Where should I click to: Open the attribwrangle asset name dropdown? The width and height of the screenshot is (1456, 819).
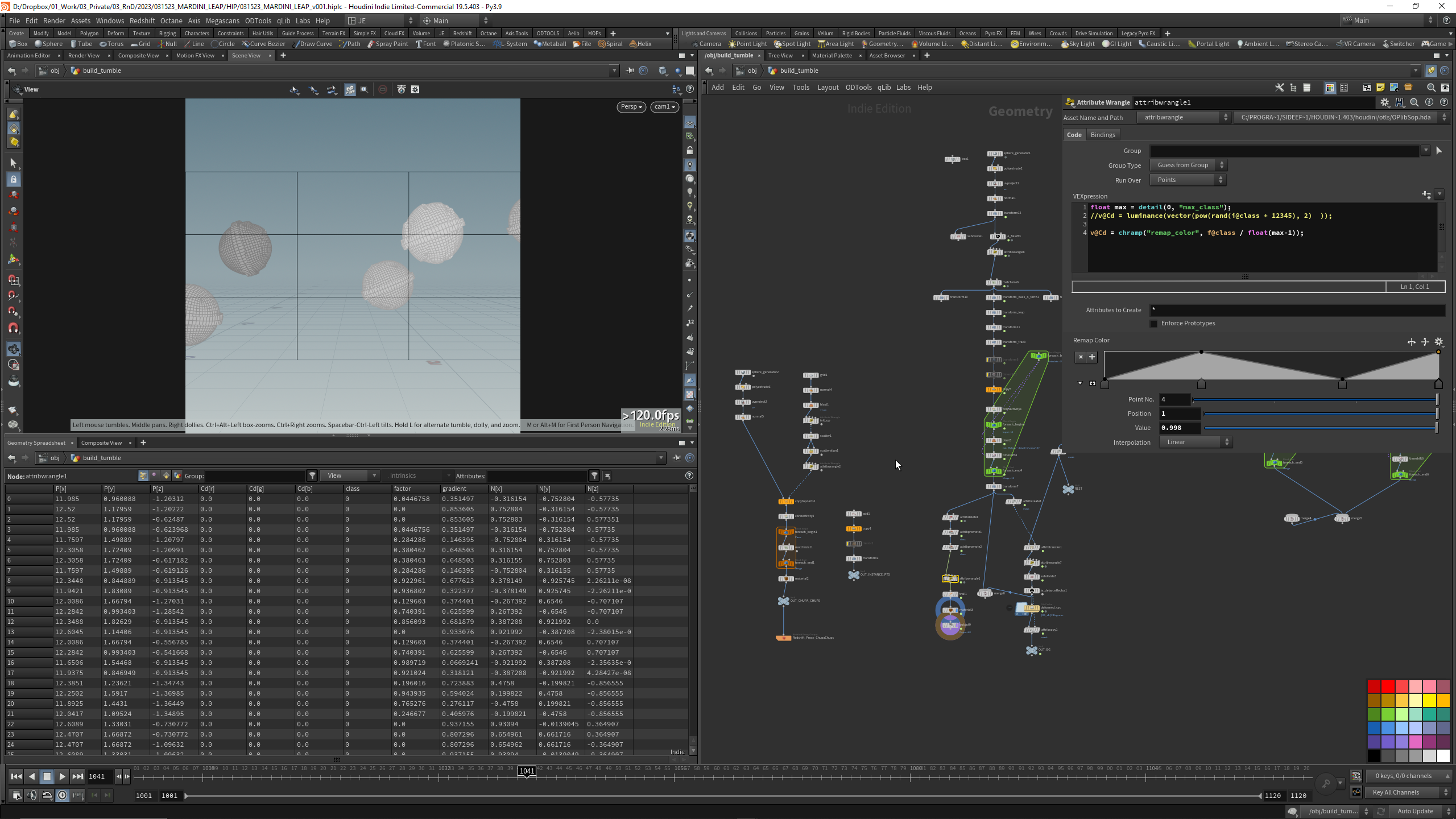click(x=1184, y=117)
